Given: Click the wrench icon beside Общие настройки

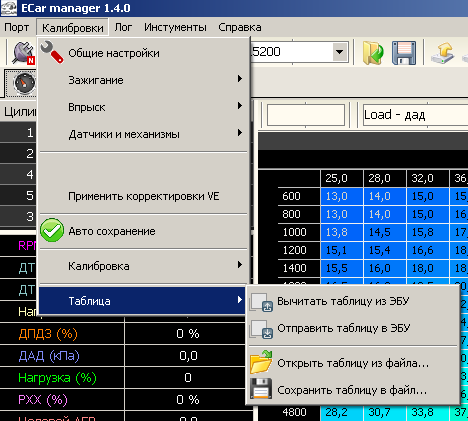Looking at the screenshot, I should pos(52,52).
